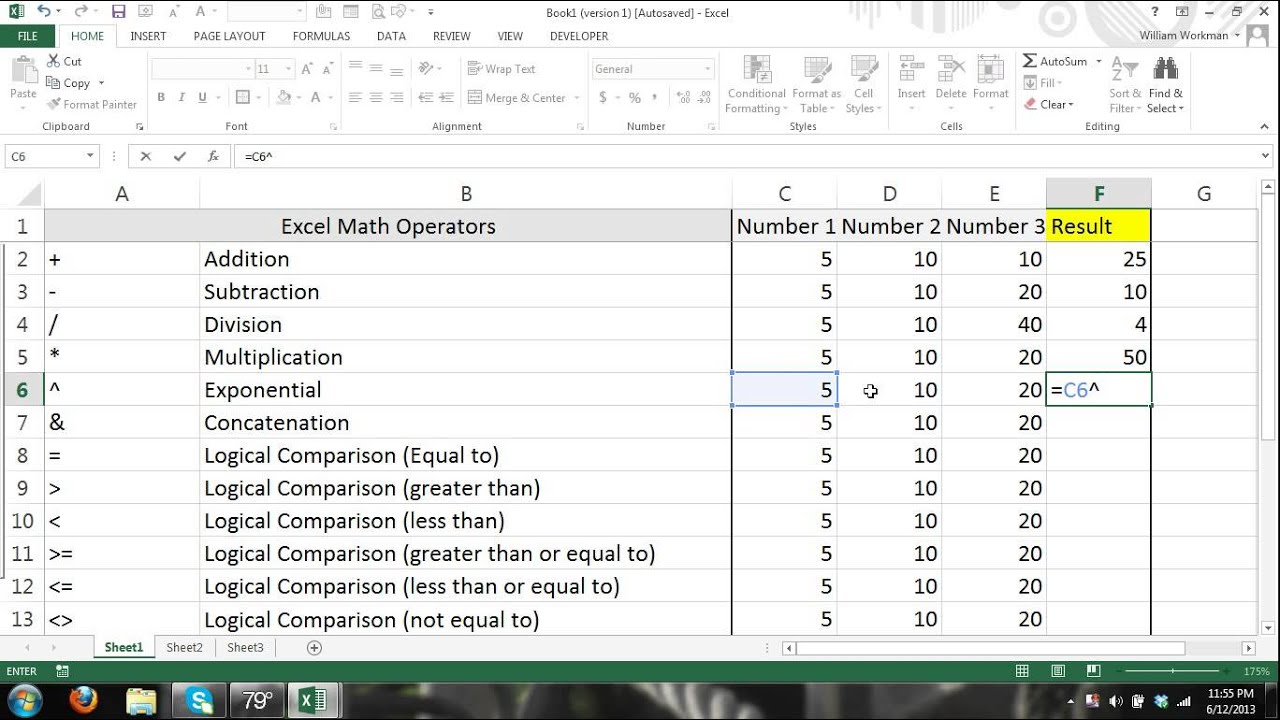Switch to PAGE LAYOUT tab
1280x720 pixels.
click(x=229, y=36)
